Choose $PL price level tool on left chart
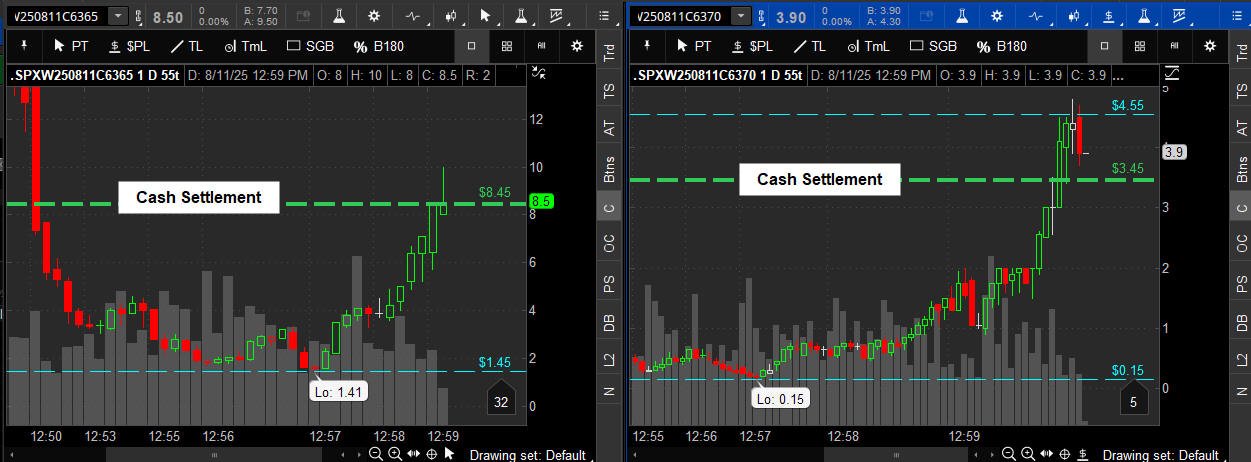 click(130, 46)
